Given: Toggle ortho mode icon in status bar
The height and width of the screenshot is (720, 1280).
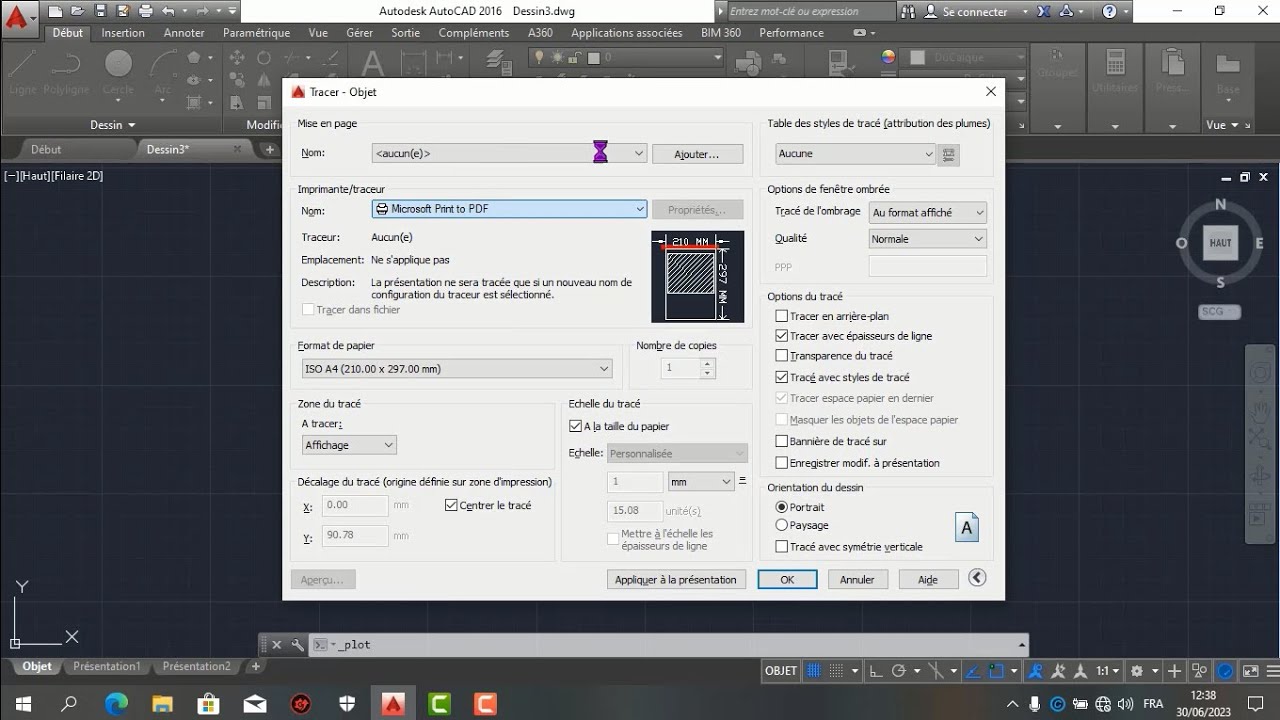Looking at the screenshot, I should tap(876, 671).
